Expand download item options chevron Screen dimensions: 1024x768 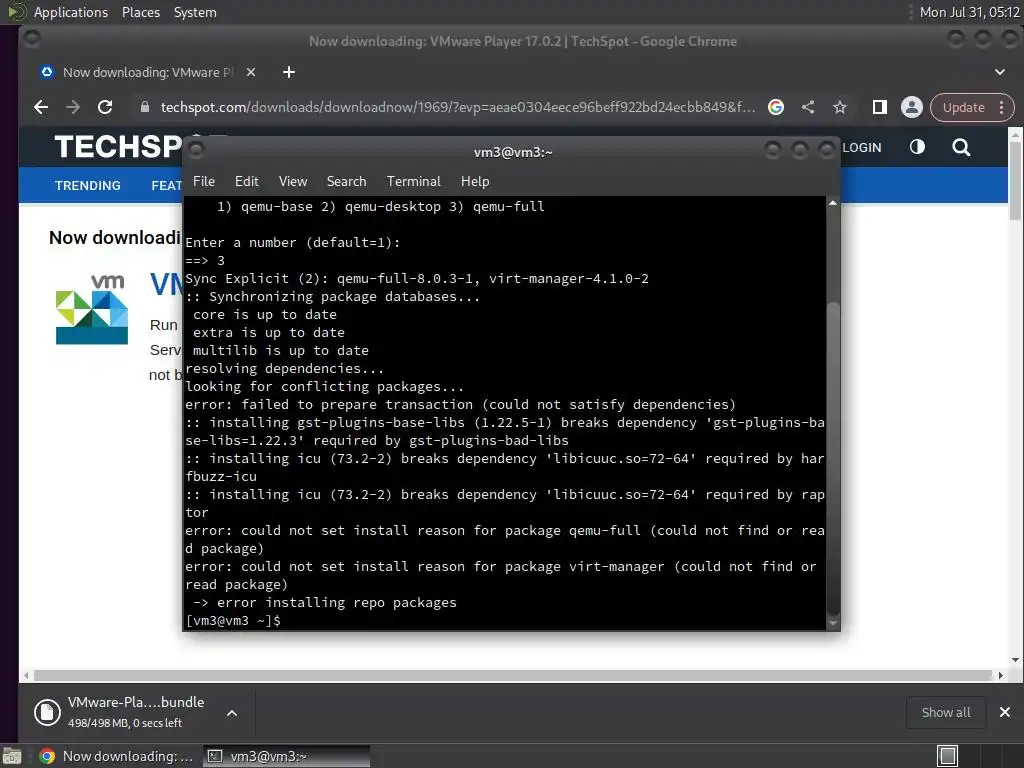(x=232, y=713)
